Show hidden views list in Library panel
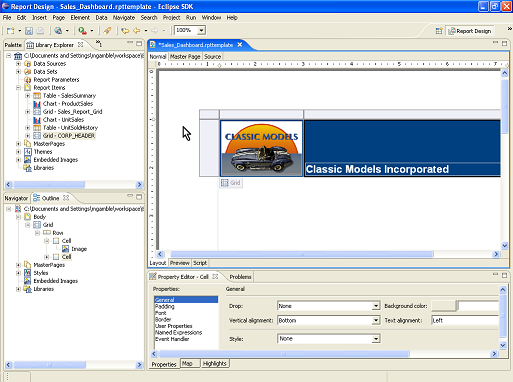Viewport: 513px width, 382px height. point(99,43)
